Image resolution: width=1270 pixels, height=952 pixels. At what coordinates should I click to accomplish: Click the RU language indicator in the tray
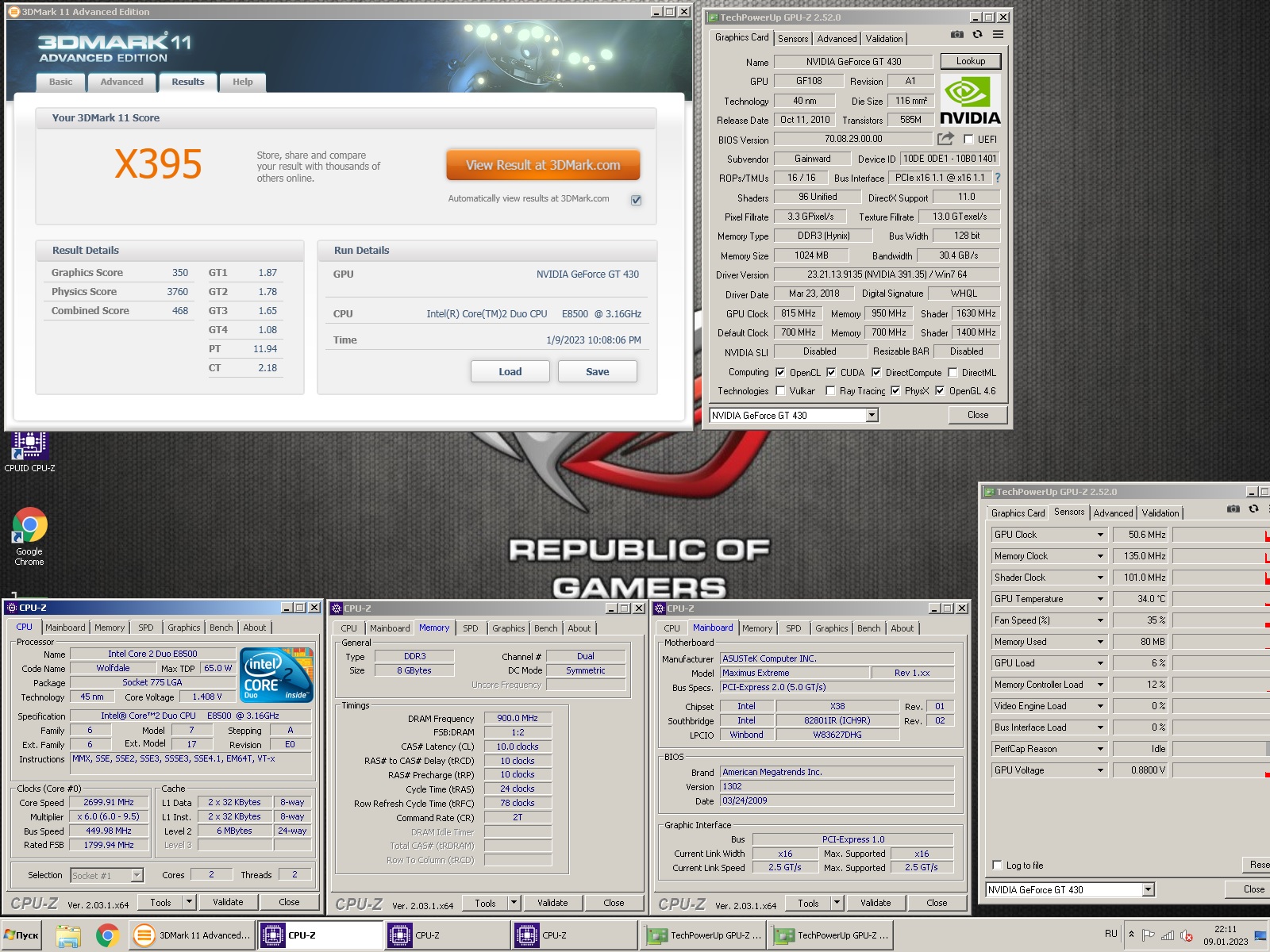[x=1111, y=934]
